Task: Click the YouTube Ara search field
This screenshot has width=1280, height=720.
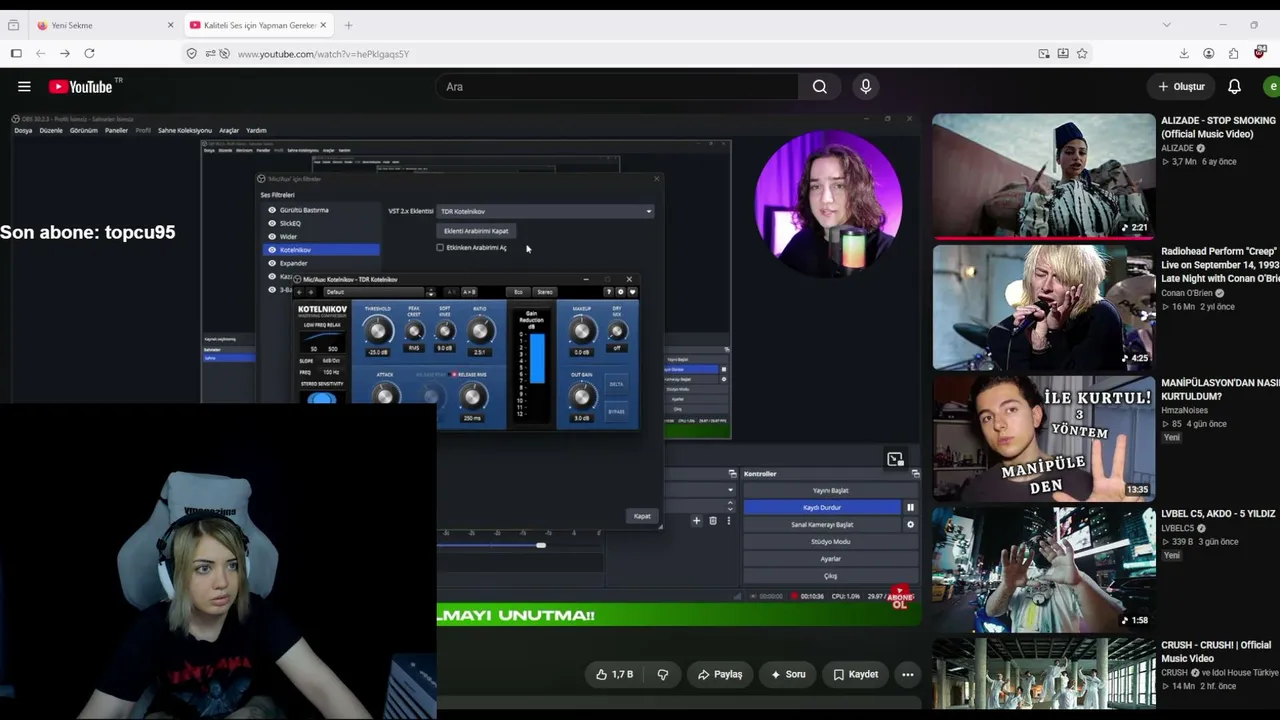Action: point(617,87)
